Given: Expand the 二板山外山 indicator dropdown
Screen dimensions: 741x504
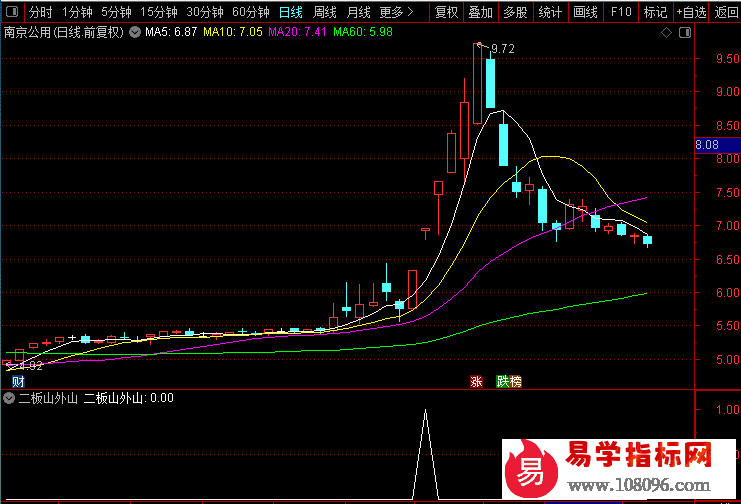Looking at the screenshot, I should (9, 398).
